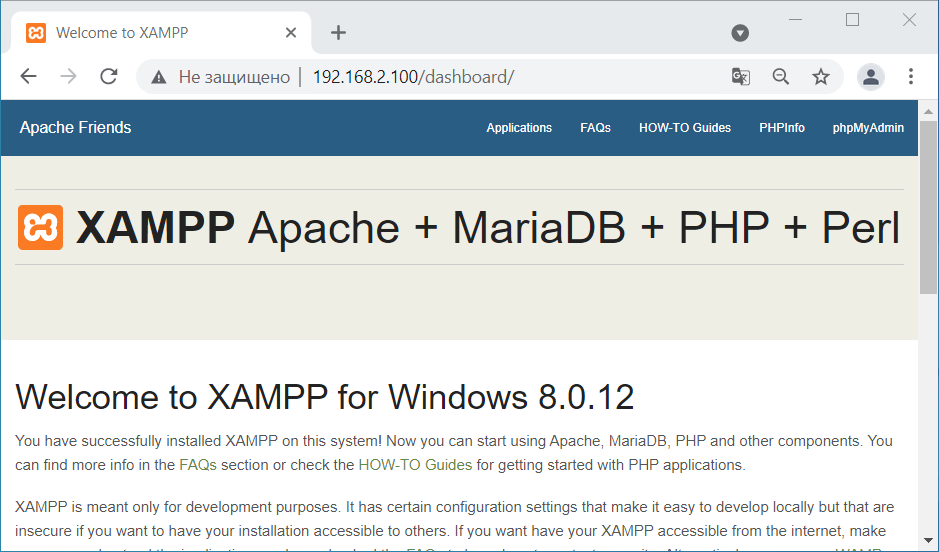Open the Google Translate page icon
The height and width of the screenshot is (552, 939).
click(741, 77)
